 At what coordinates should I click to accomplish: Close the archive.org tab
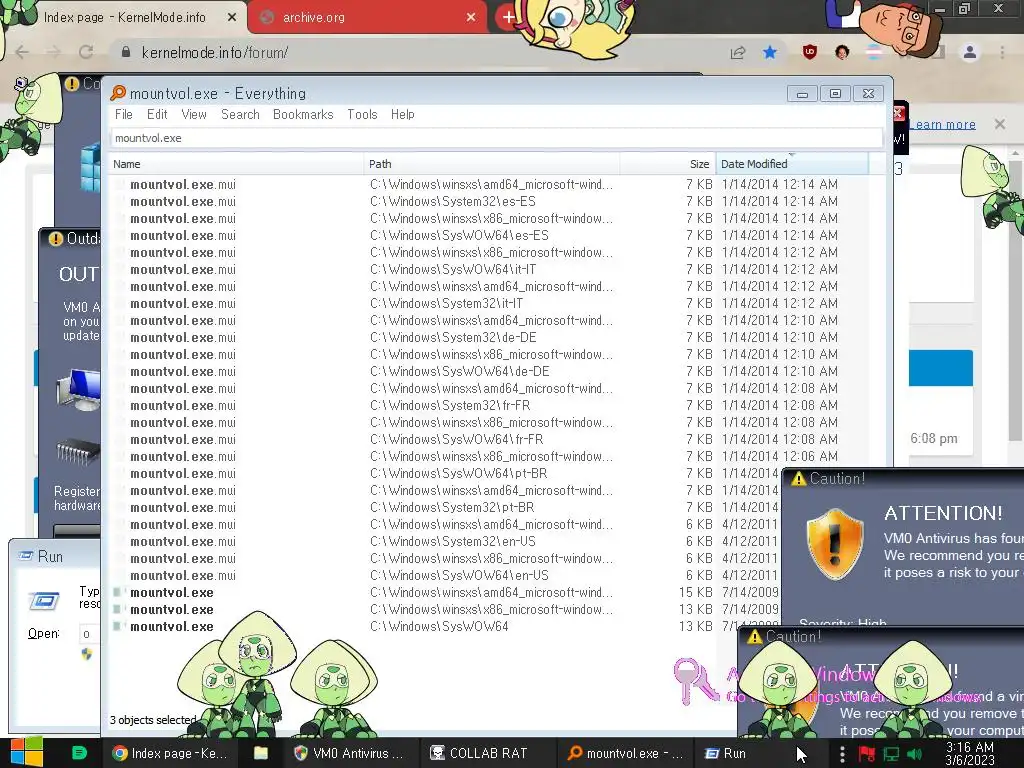471,18
